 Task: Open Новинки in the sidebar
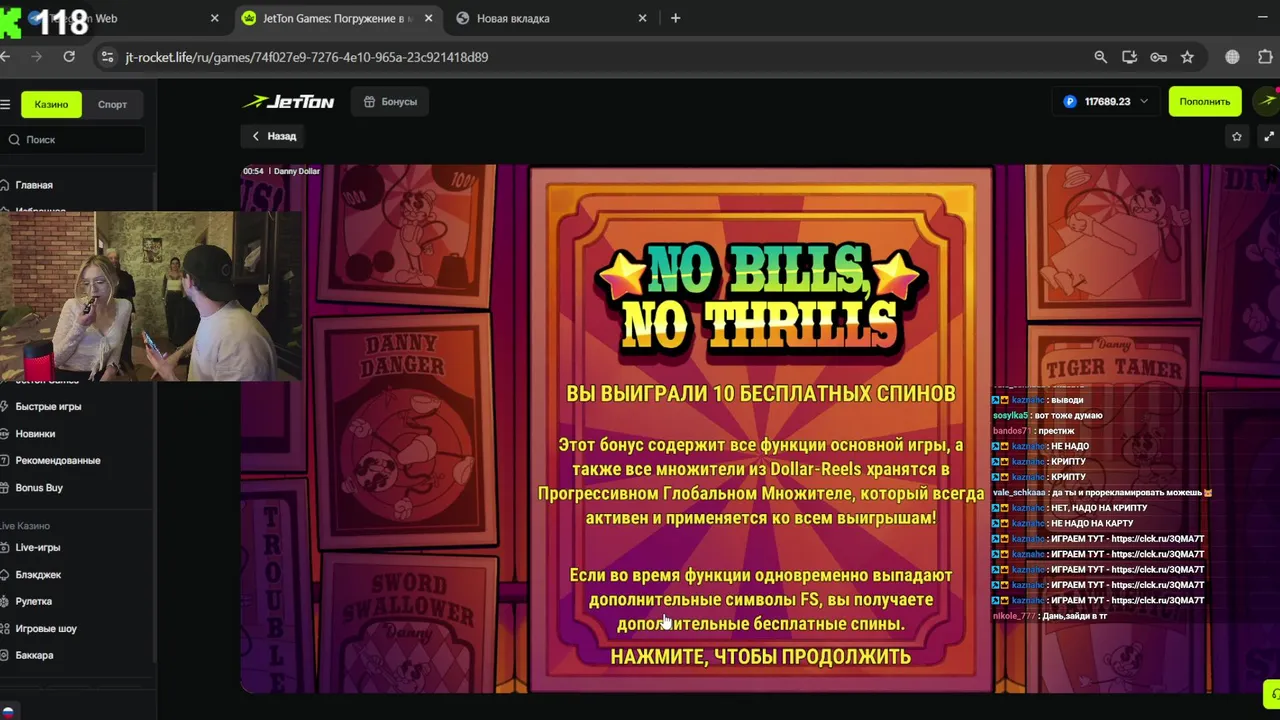pyautogui.click(x=35, y=434)
